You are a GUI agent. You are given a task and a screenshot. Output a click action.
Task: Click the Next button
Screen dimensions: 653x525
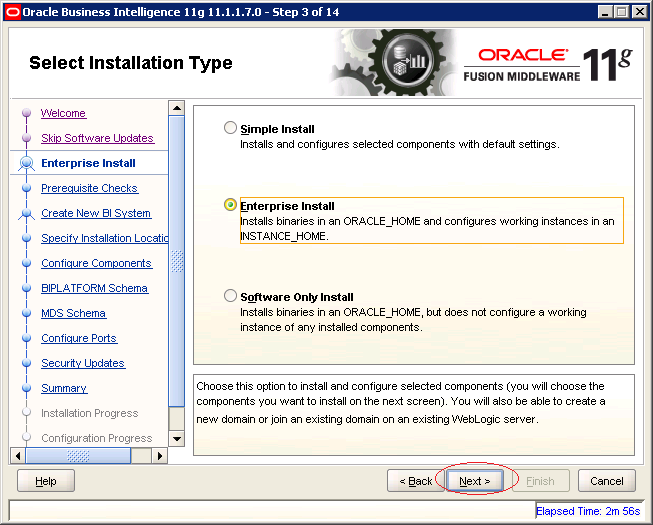click(474, 481)
